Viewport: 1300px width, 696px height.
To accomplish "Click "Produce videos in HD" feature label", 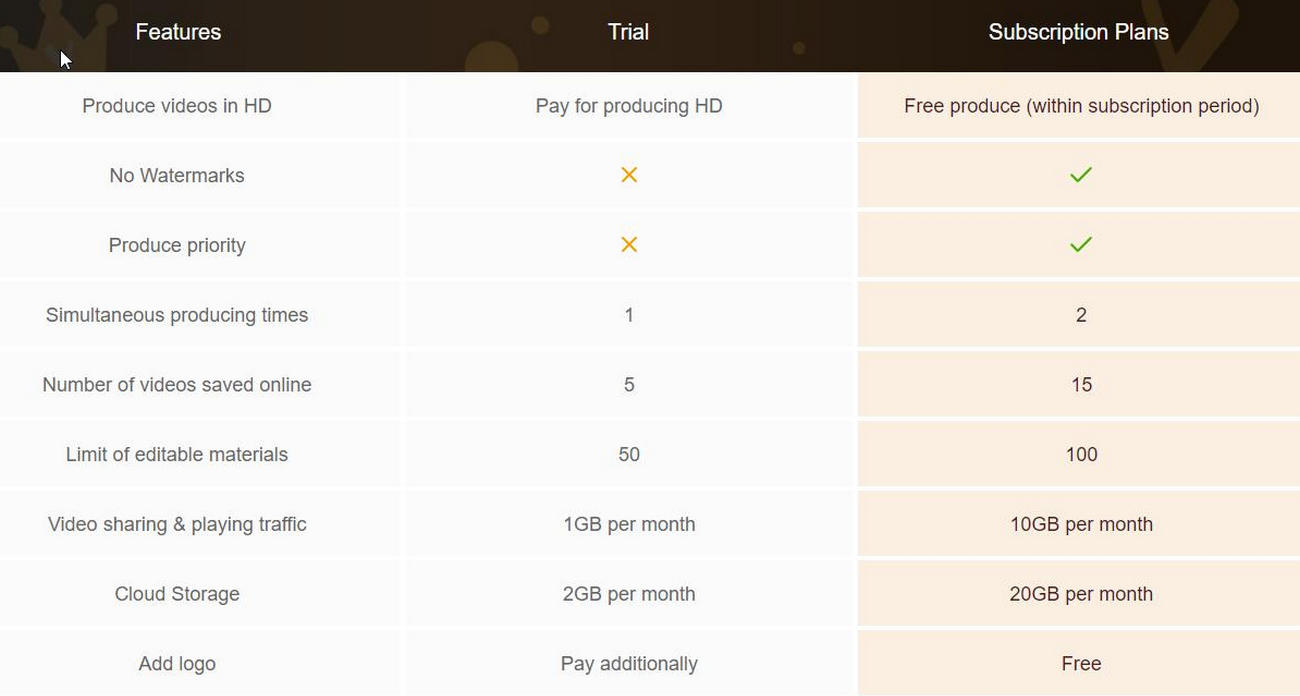I will (177, 106).
